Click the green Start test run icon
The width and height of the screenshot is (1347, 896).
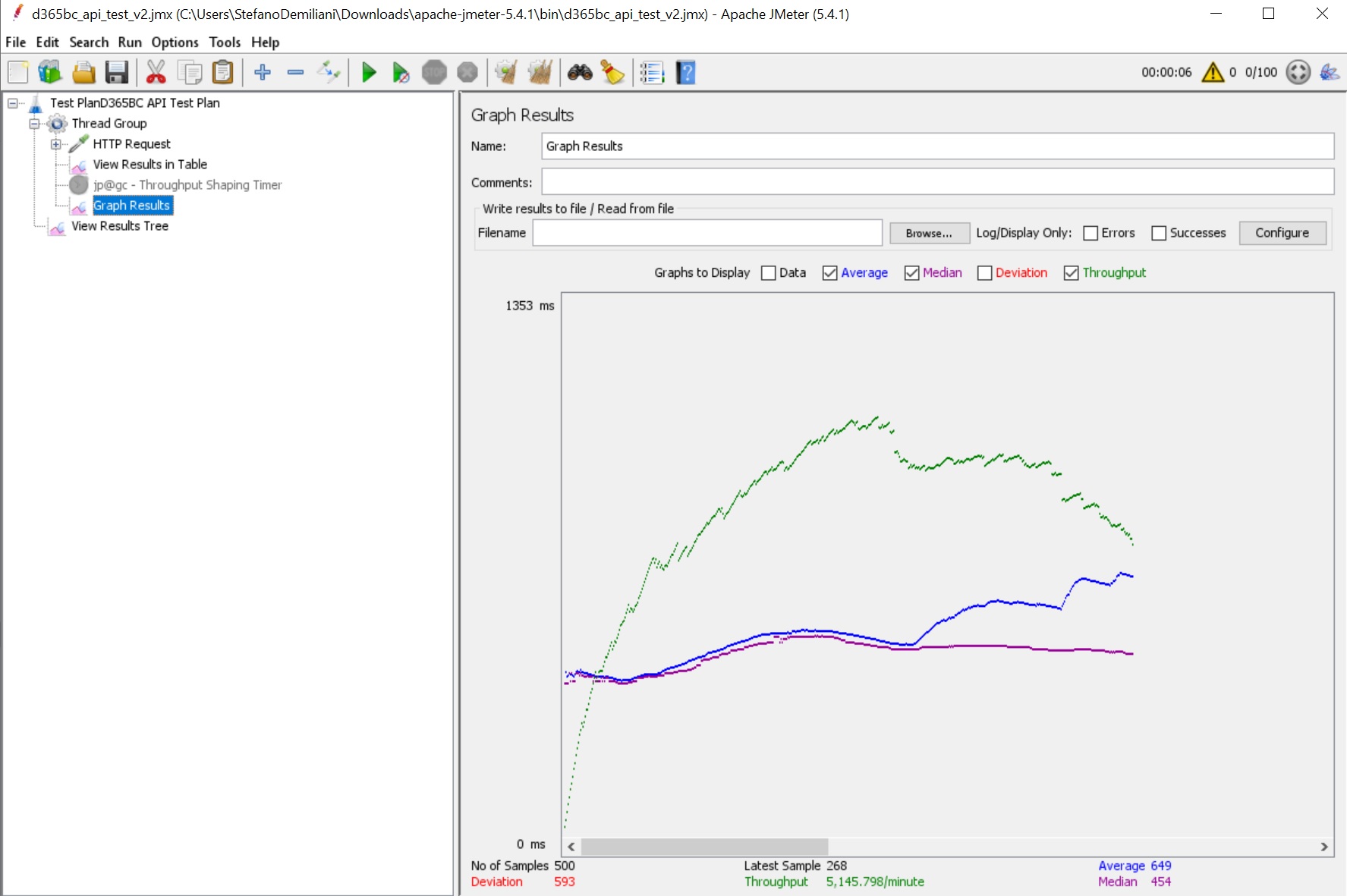coord(369,73)
